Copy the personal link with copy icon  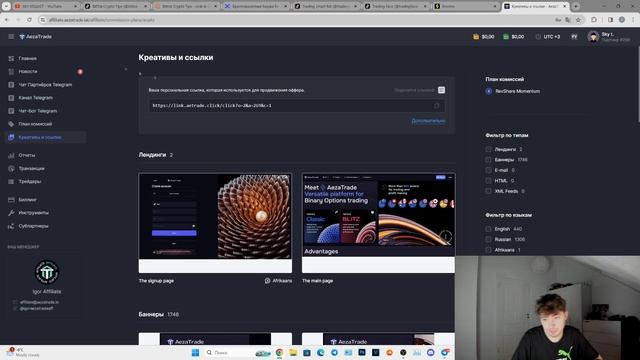[437, 106]
